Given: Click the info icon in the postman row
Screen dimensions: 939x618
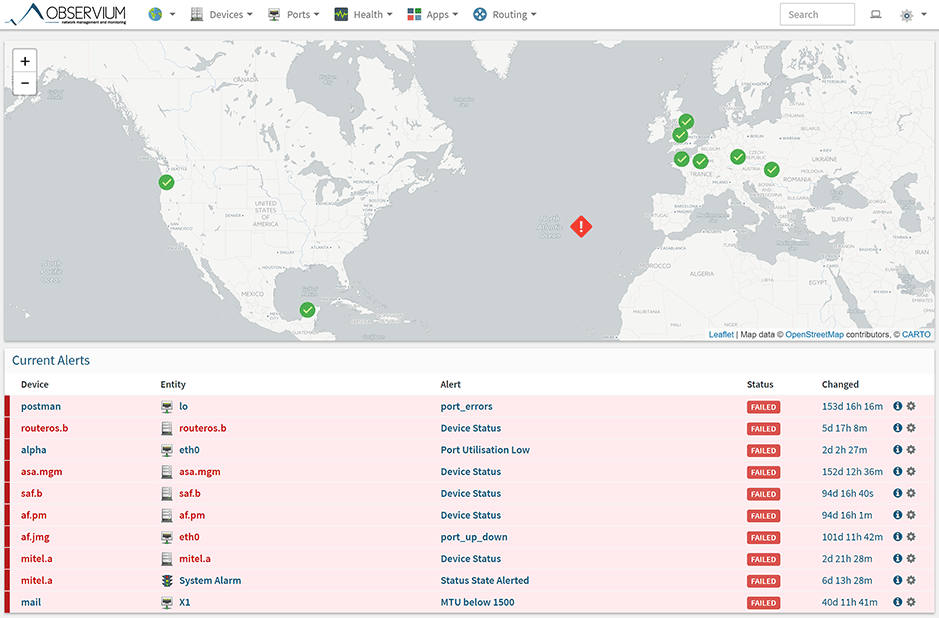Looking at the screenshot, I should [897, 407].
